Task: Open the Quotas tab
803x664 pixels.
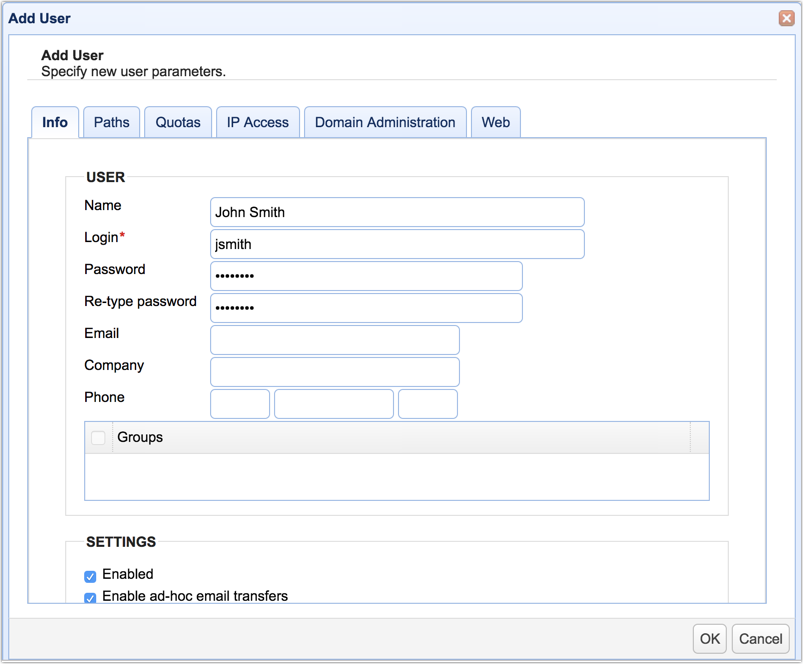Action: [177, 122]
